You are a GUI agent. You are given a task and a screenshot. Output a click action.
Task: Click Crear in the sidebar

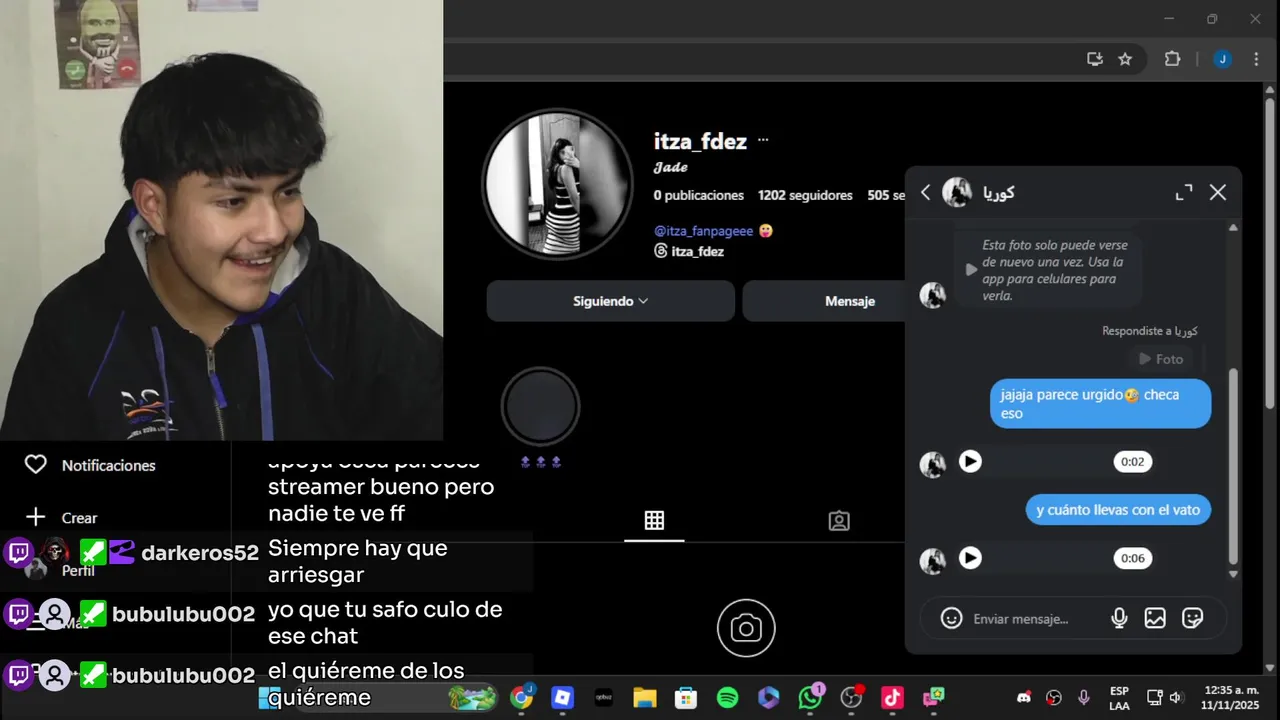[62, 517]
